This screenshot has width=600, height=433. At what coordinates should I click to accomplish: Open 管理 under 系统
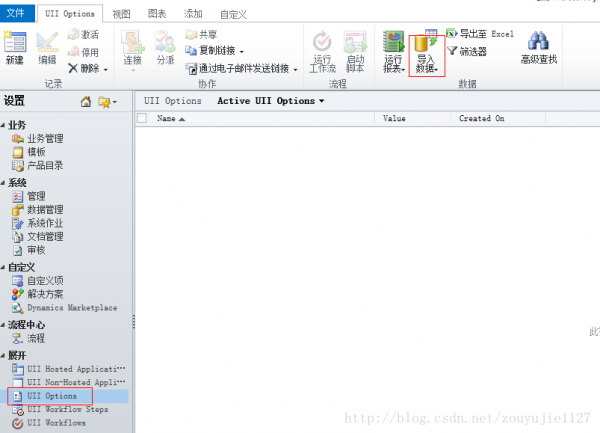click(29, 196)
